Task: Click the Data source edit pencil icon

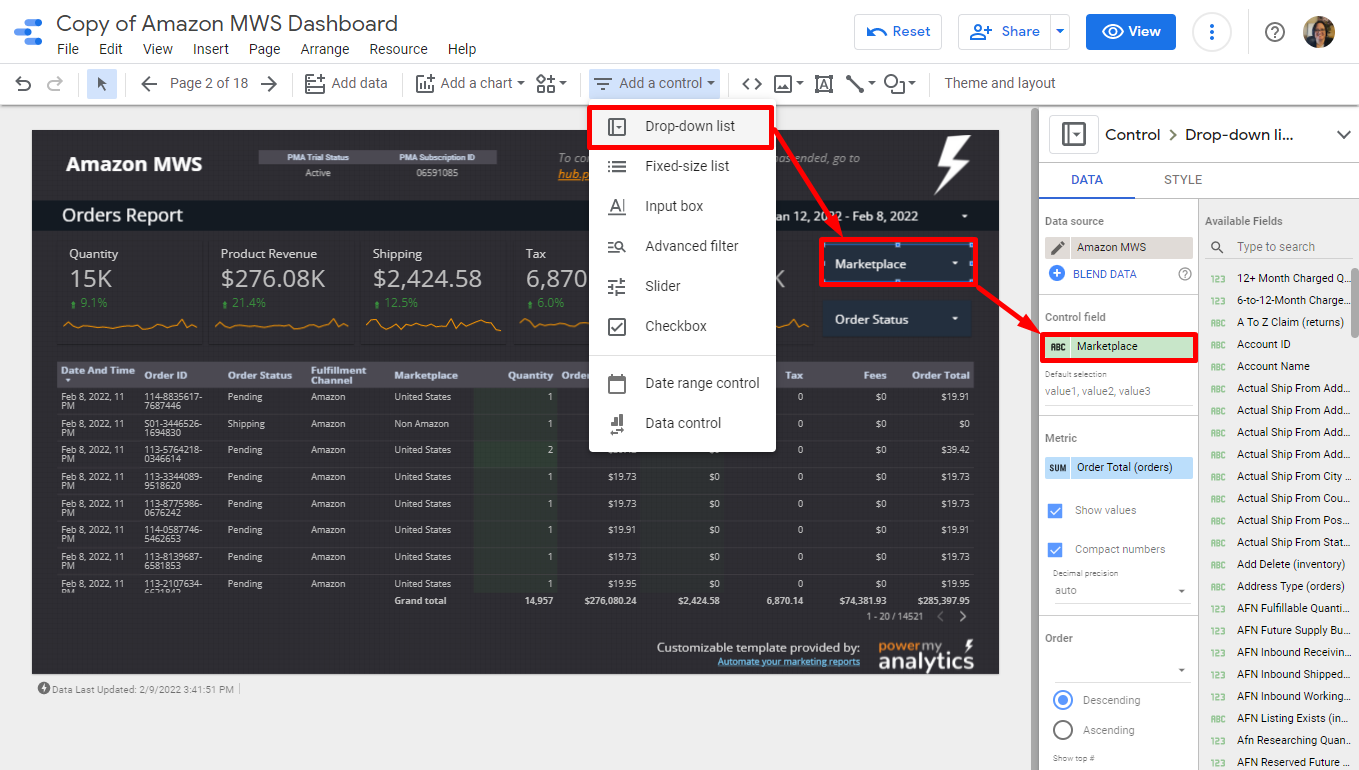Action: point(1057,248)
